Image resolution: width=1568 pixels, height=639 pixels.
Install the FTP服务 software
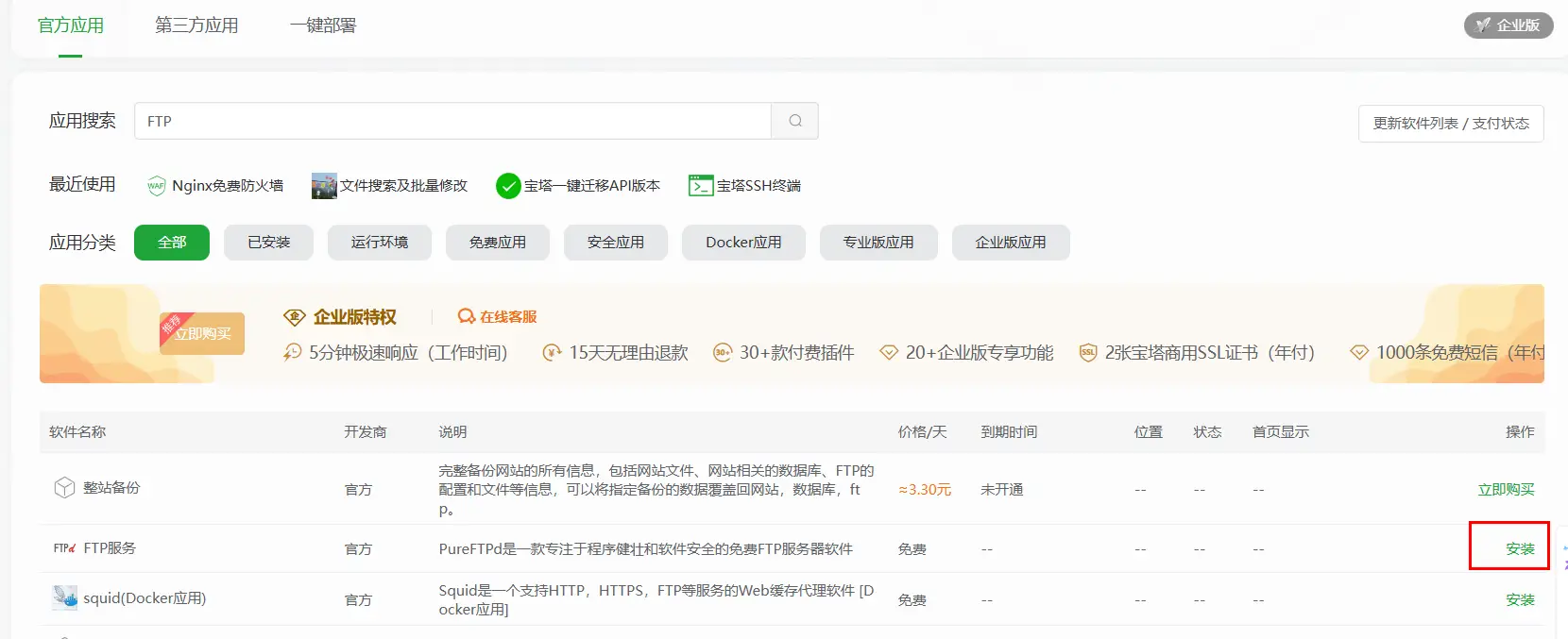1521,549
